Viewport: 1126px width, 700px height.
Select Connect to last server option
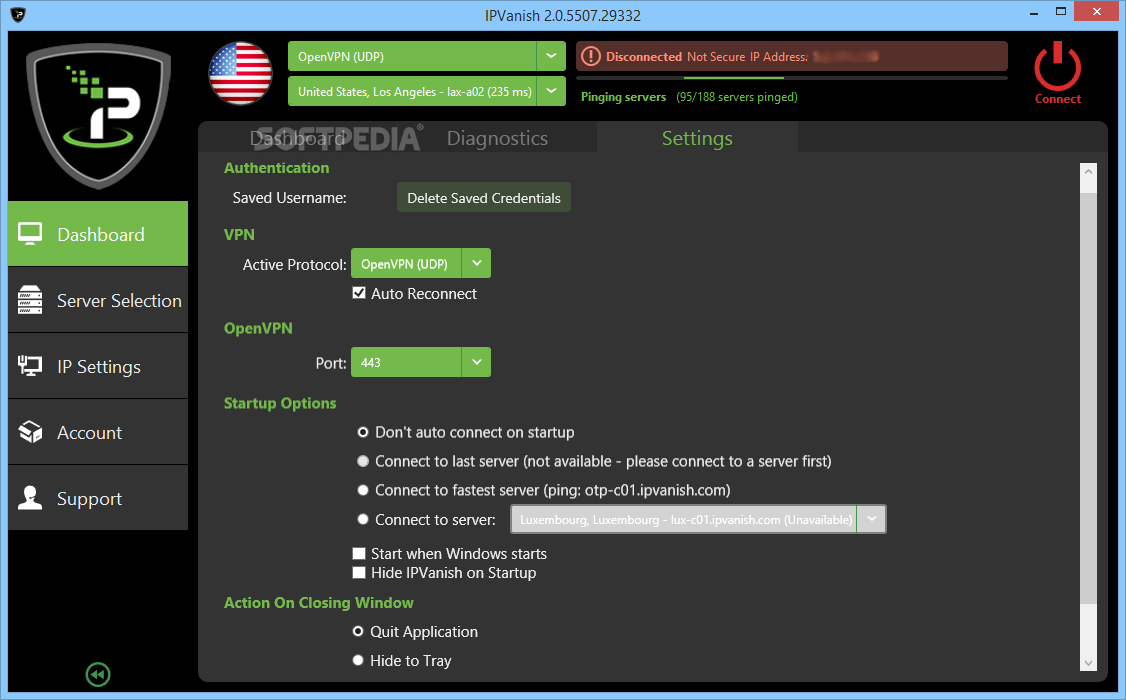coord(363,461)
